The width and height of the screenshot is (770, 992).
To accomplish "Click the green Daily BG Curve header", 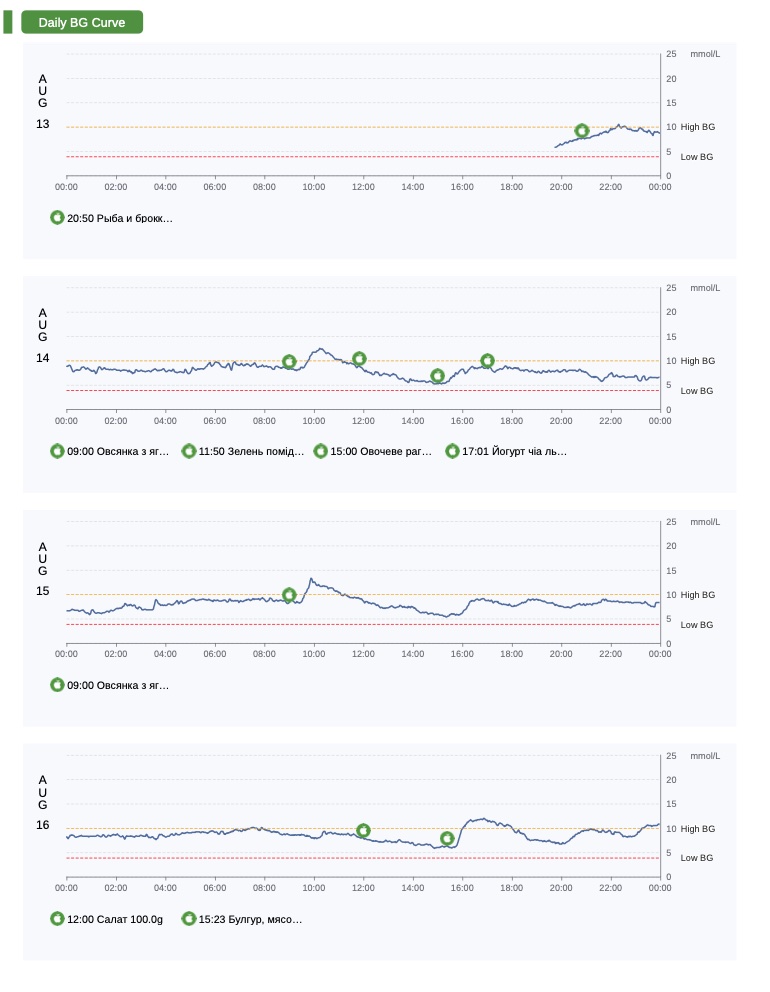I will click(x=82, y=22).
